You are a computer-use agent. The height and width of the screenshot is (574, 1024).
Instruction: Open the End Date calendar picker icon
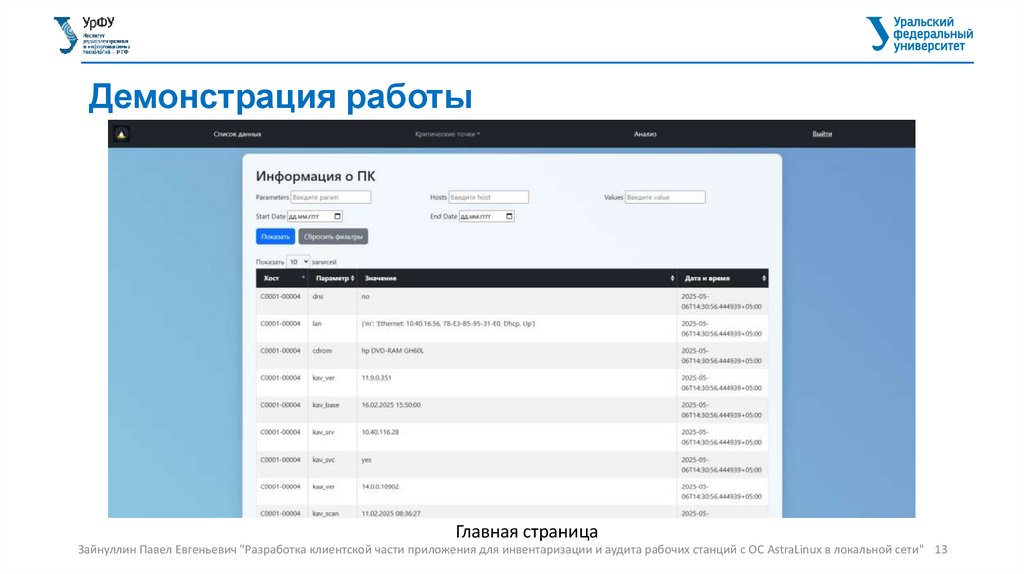[509, 216]
